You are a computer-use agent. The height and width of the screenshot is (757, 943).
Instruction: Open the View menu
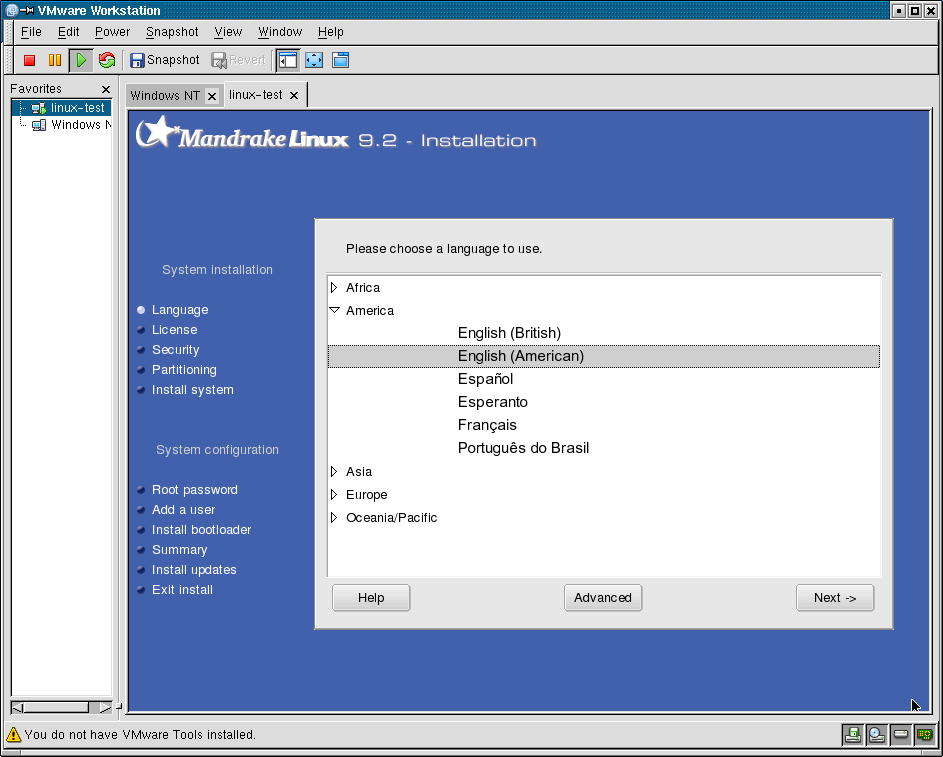(229, 32)
